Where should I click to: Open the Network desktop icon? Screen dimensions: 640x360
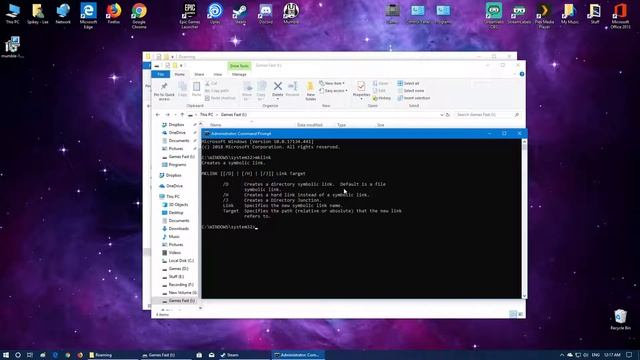tap(63, 13)
